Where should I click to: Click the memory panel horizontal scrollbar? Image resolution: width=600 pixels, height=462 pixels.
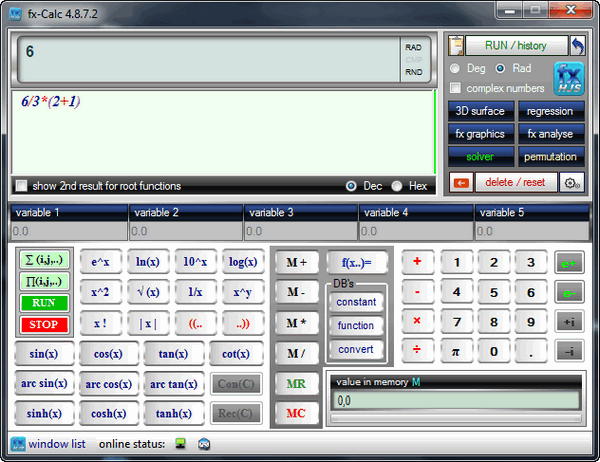(x=456, y=418)
